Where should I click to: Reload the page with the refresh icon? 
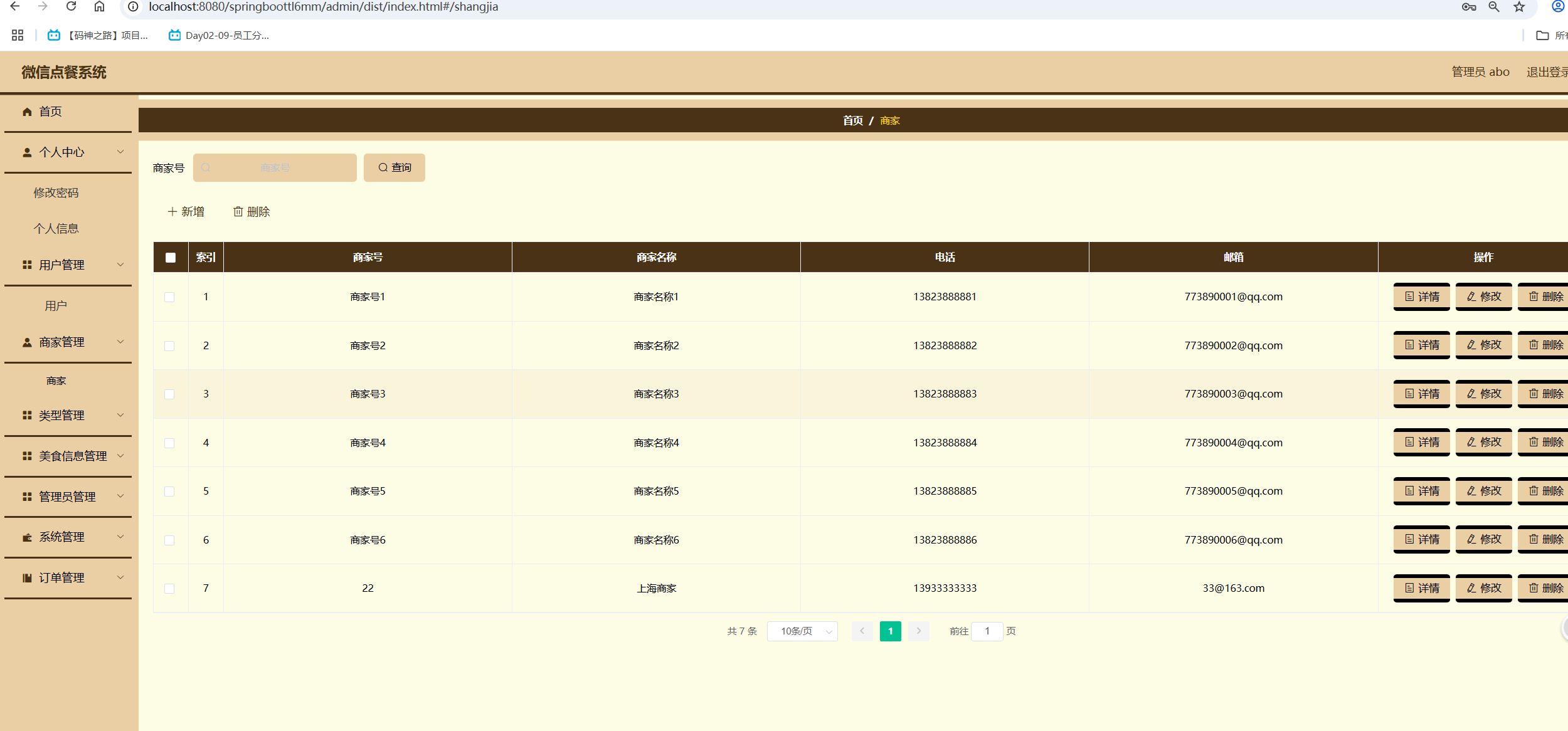(x=71, y=6)
